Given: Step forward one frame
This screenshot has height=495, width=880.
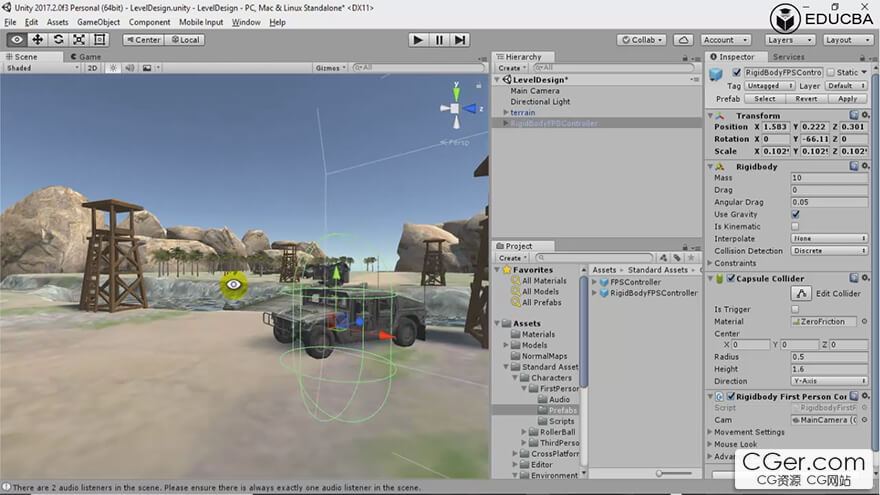Looking at the screenshot, I should [x=460, y=40].
